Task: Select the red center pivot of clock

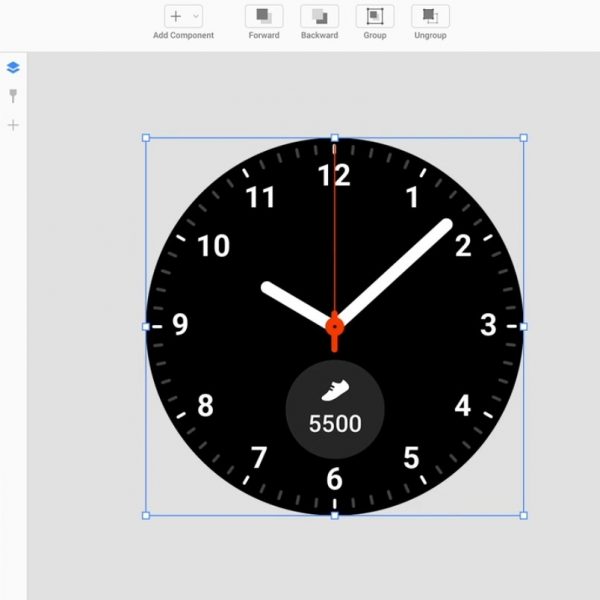Action: click(334, 326)
